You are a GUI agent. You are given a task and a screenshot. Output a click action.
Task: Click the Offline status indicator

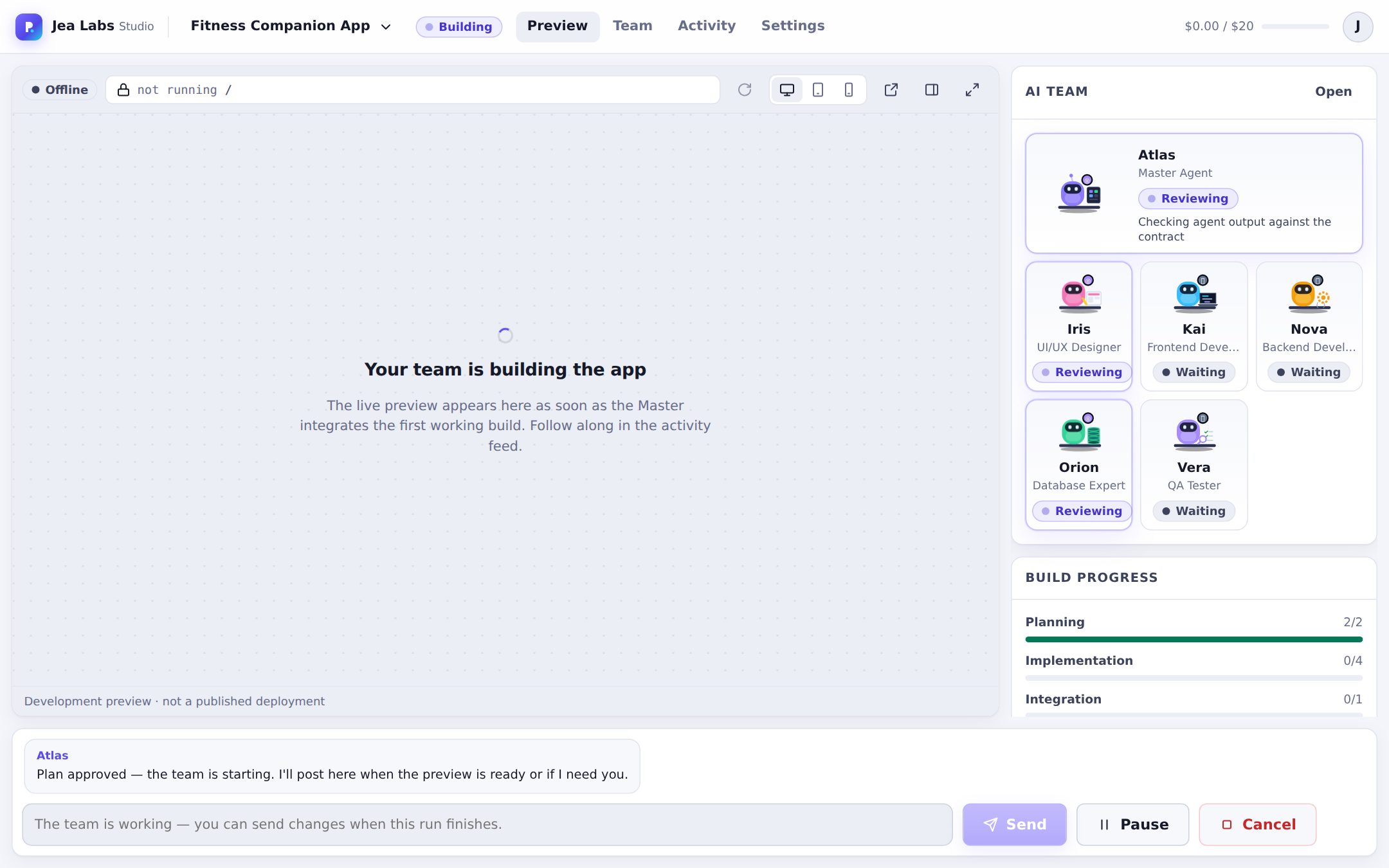pos(60,90)
